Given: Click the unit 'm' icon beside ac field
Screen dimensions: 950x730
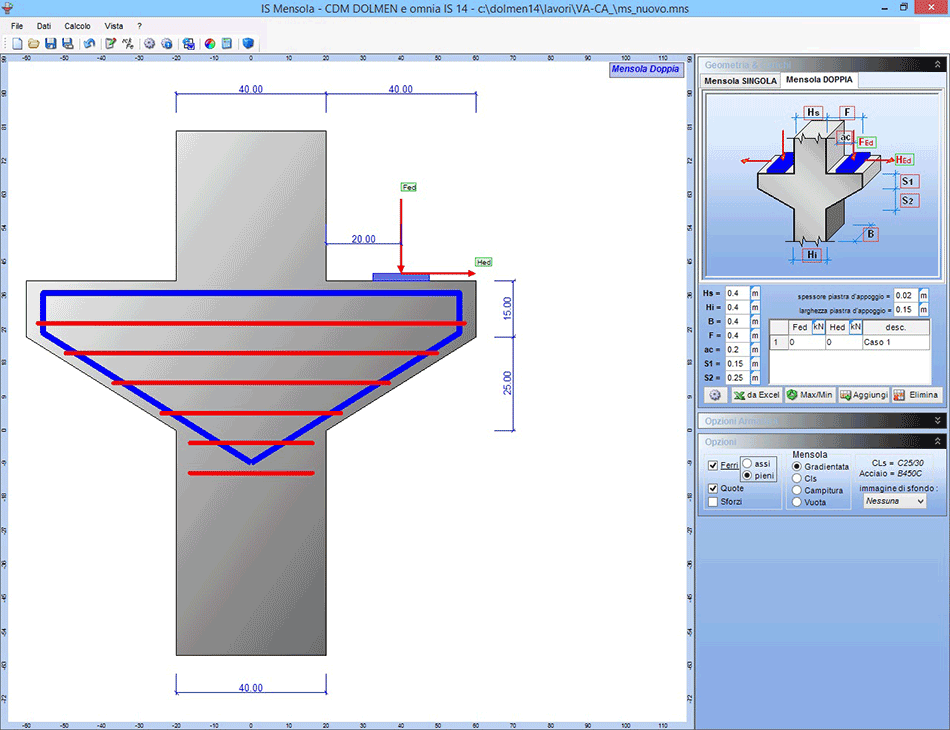Looking at the screenshot, I should click(755, 350).
